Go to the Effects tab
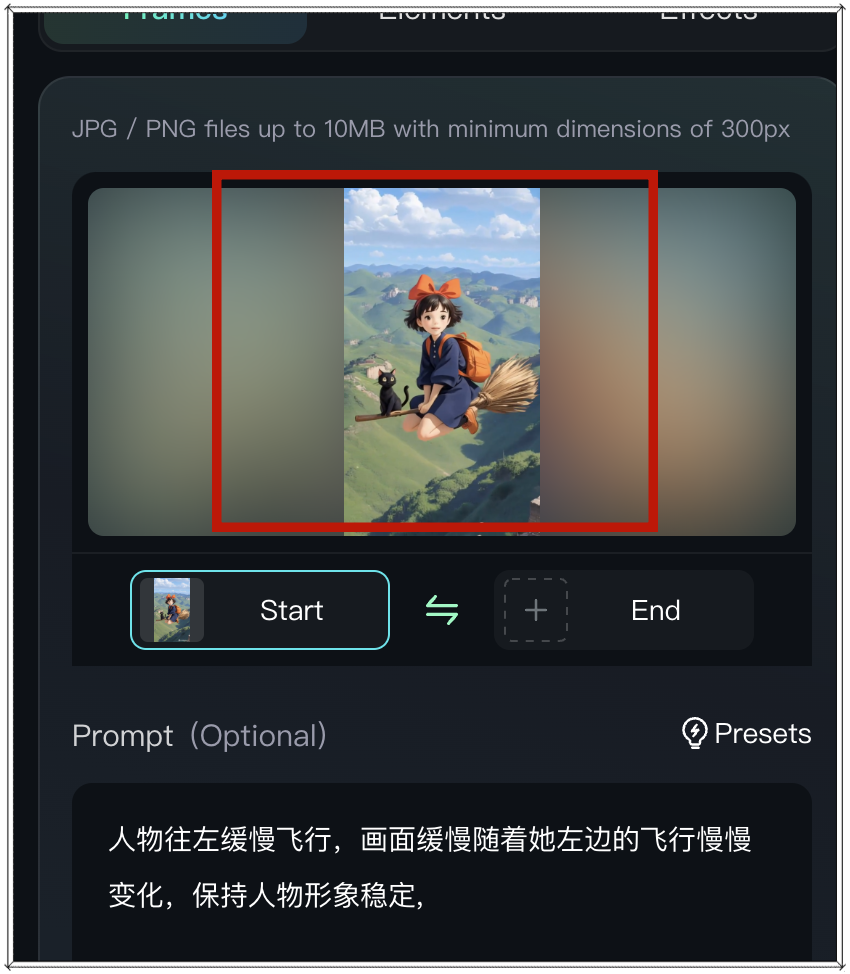Screen dimensions: 850x974 (x=708, y=15)
